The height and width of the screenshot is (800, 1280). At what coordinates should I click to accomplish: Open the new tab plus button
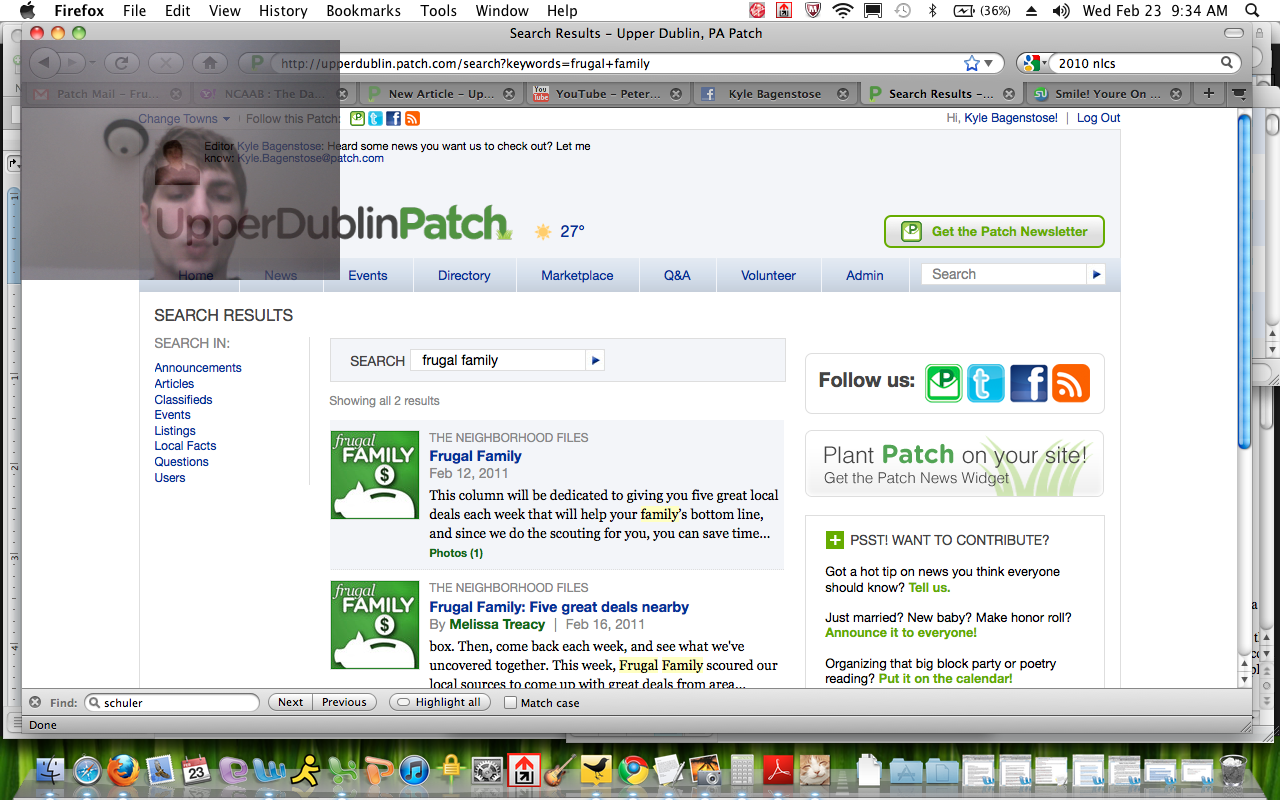pos(1208,93)
